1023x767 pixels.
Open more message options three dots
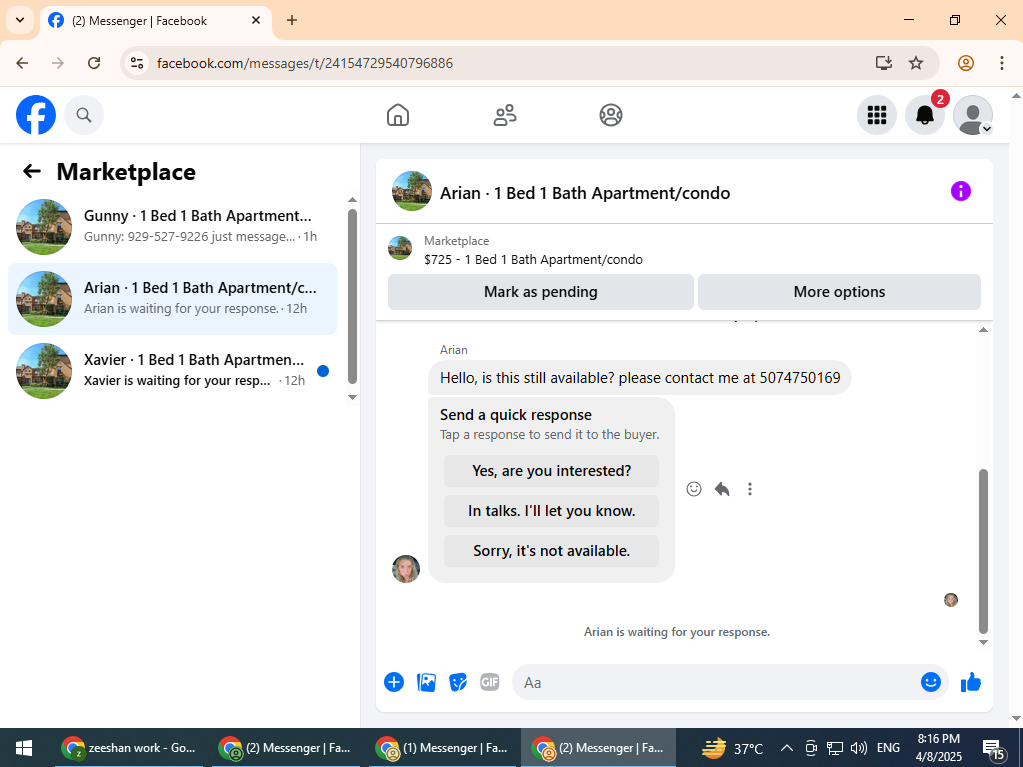pyautogui.click(x=750, y=489)
